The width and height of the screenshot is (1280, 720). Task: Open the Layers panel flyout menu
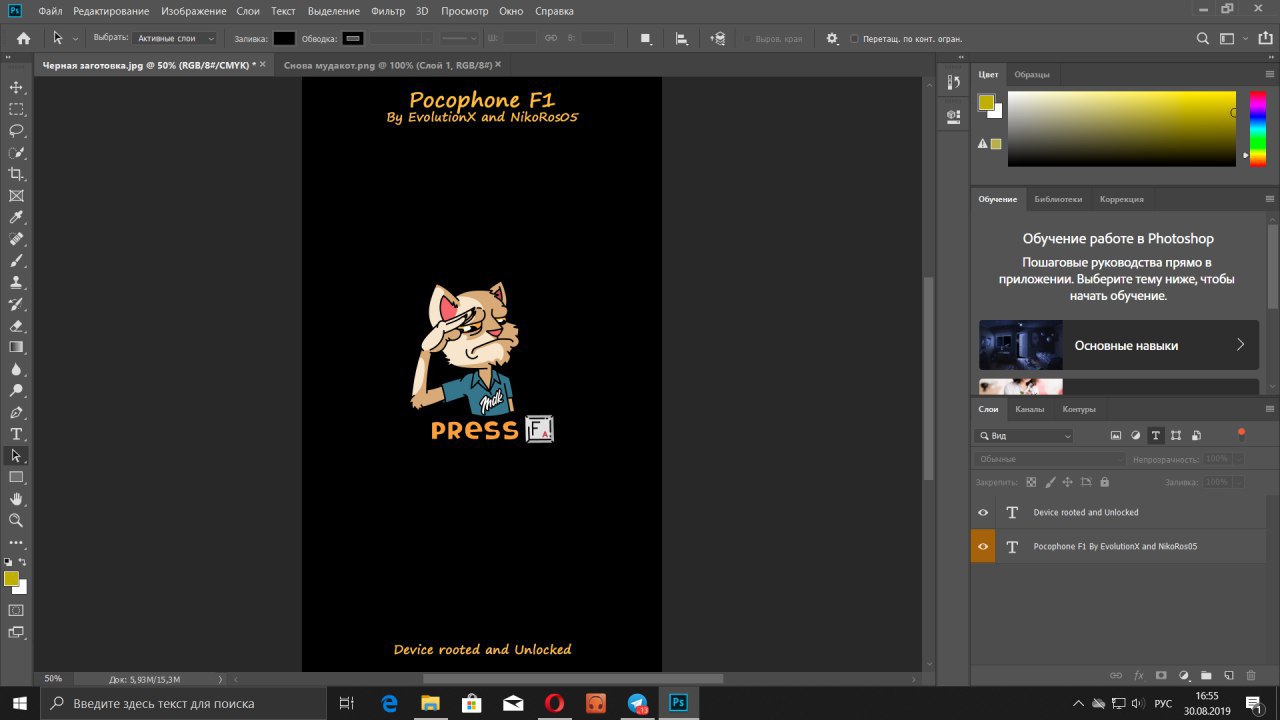(1270, 409)
